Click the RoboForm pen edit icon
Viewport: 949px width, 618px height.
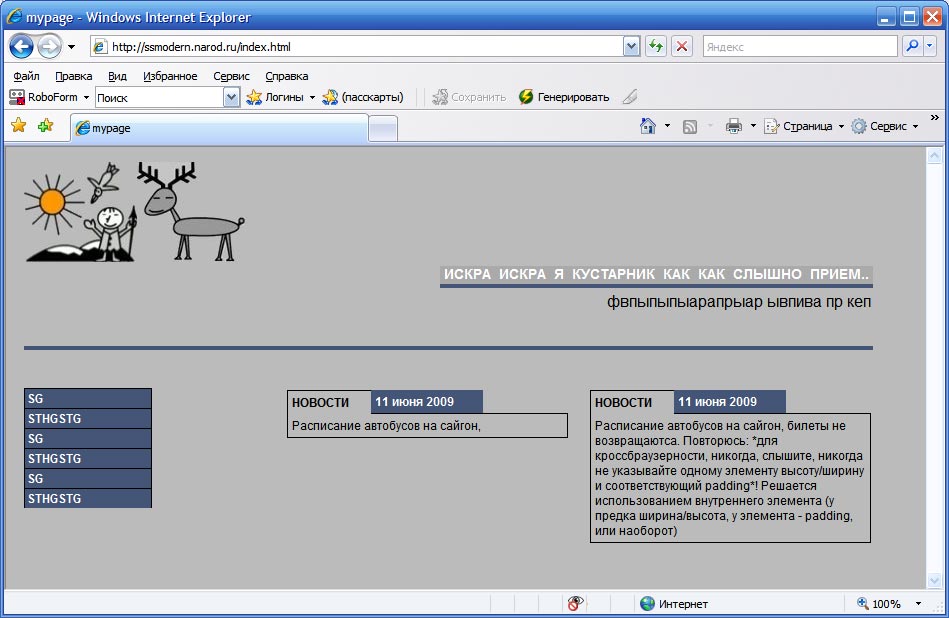(x=630, y=97)
